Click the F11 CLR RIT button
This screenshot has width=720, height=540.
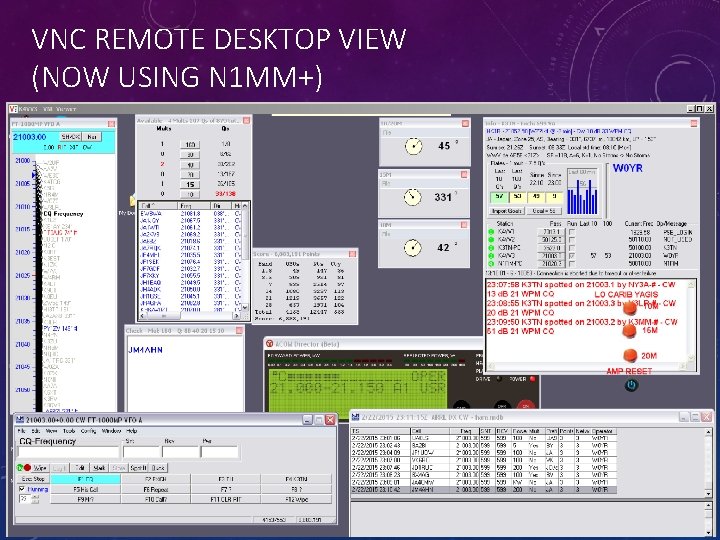(x=226, y=499)
